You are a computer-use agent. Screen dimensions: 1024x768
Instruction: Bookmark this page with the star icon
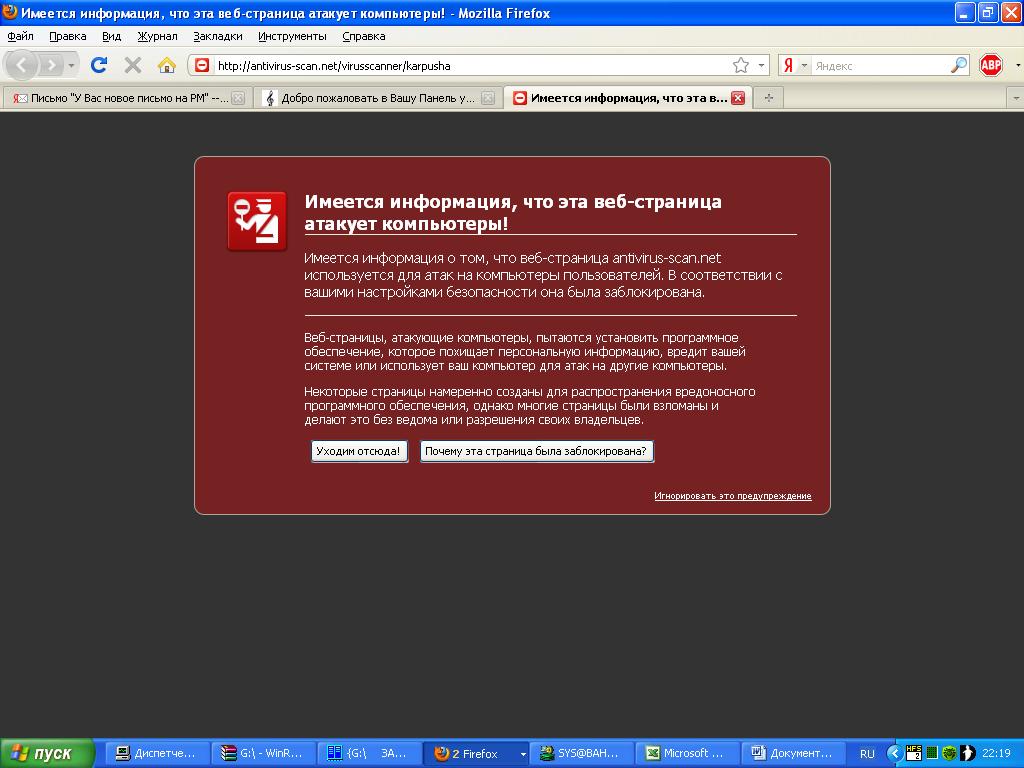point(741,65)
